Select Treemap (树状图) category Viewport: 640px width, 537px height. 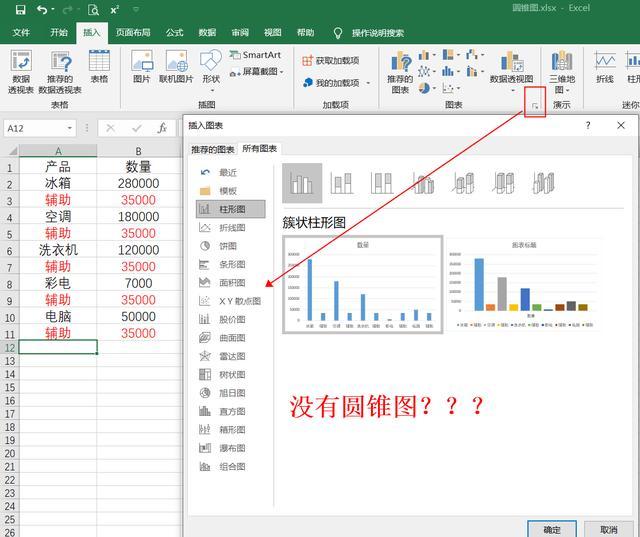pyautogui.click(x=231, y=375)
